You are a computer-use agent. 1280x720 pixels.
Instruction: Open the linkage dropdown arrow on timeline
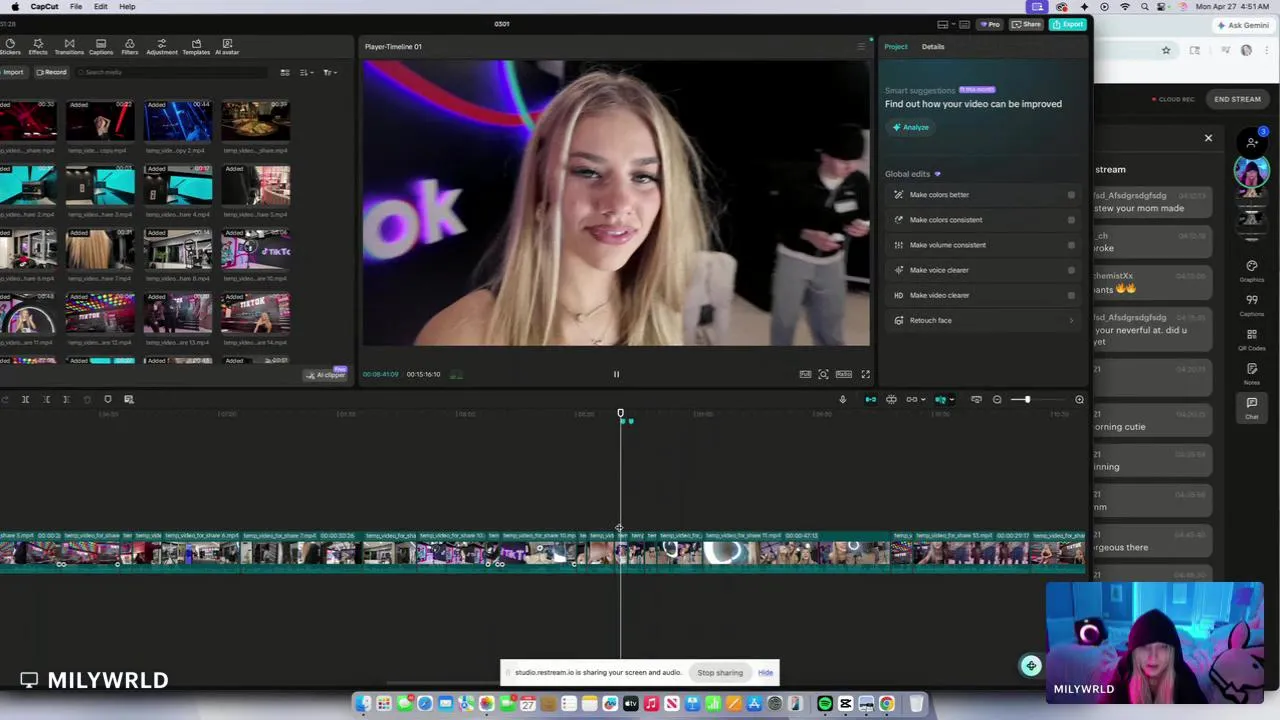coord(922,400)
